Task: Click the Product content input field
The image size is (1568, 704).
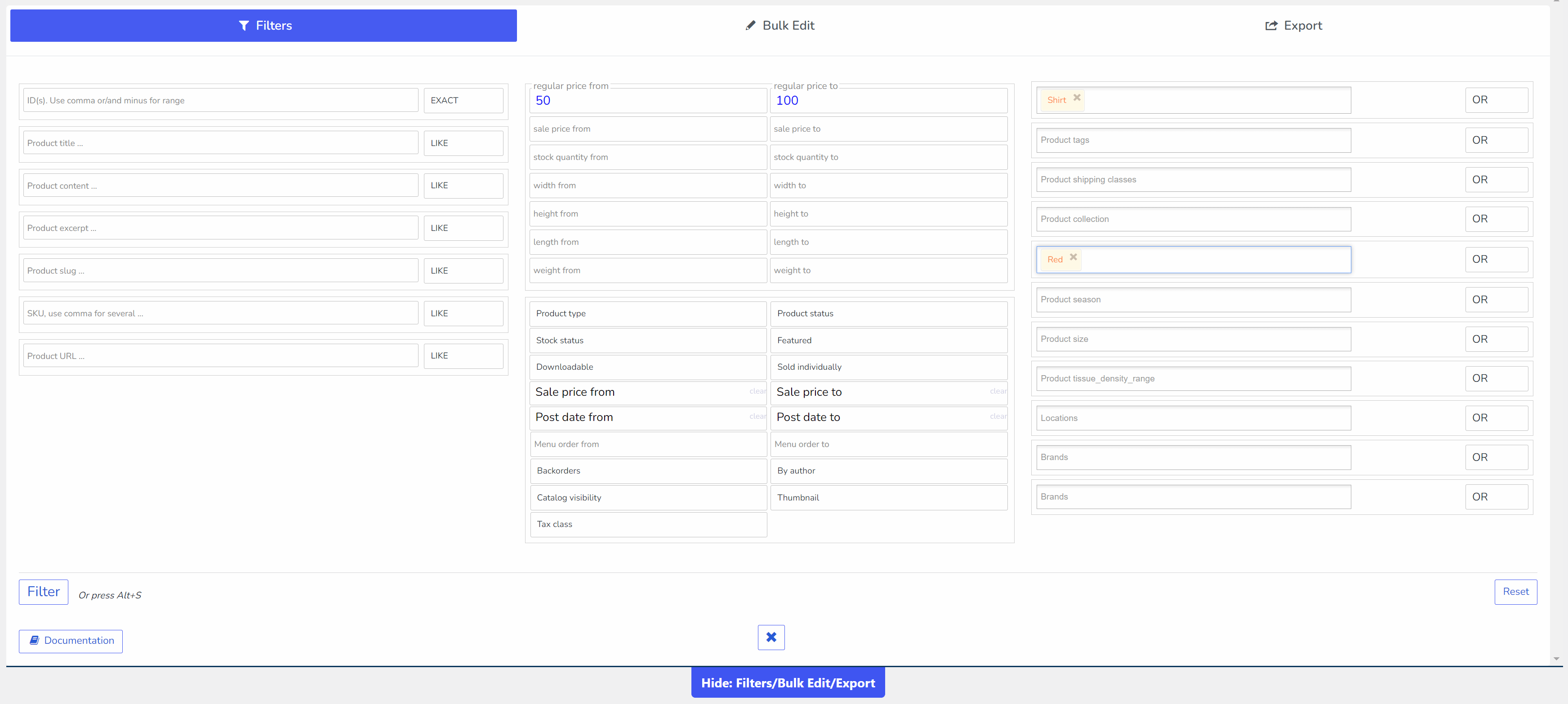Action: (x=220, y=186)
